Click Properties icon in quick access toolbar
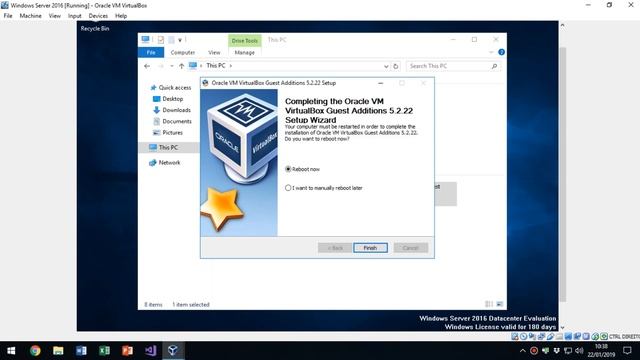Viewport: 640px width, 360px height. pos(161,40)
